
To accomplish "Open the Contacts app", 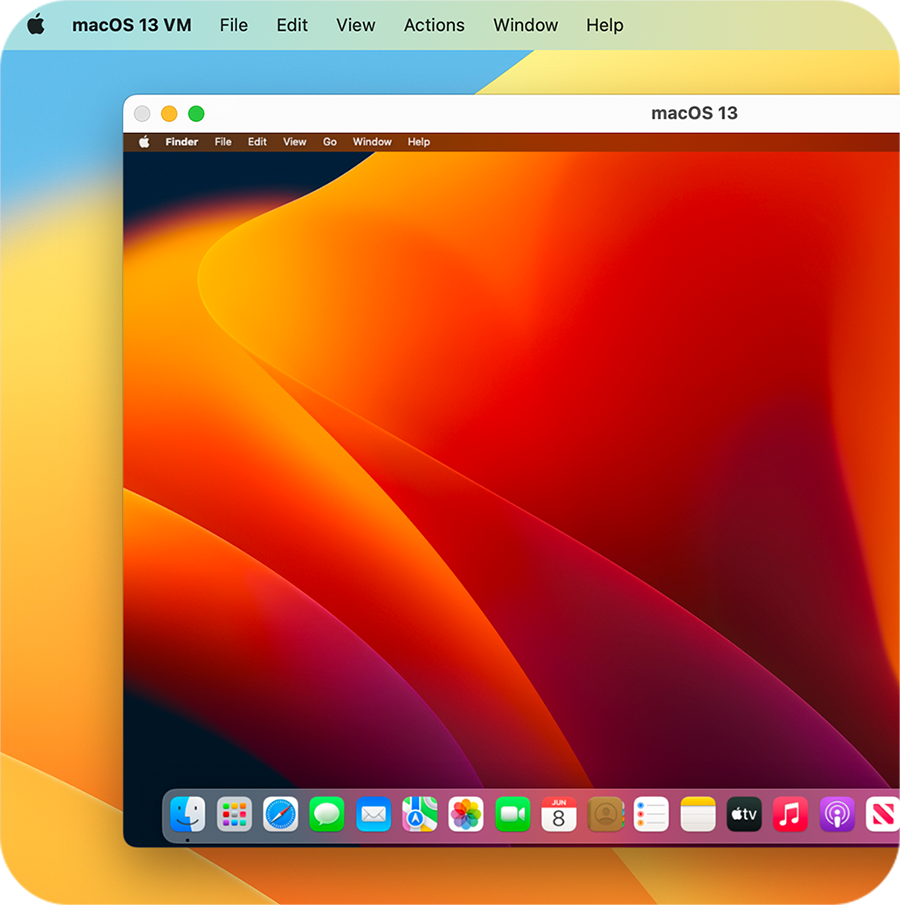I will coord(605,815).
